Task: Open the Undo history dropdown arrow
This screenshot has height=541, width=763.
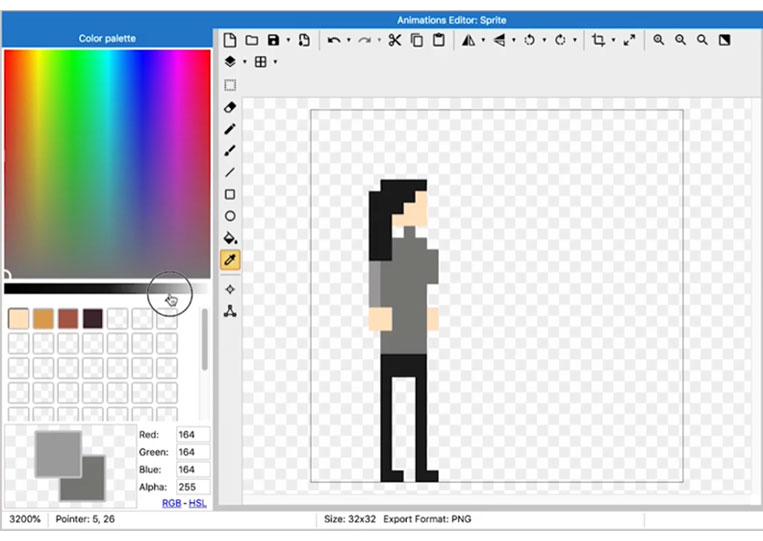Action: pyautogui.click(x=348, y=40)
